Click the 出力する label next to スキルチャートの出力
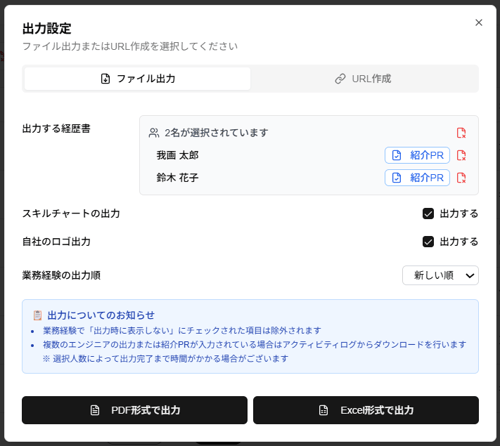Image resolution: width=500 pixels, height=446 pixels. tap(459, 213)
